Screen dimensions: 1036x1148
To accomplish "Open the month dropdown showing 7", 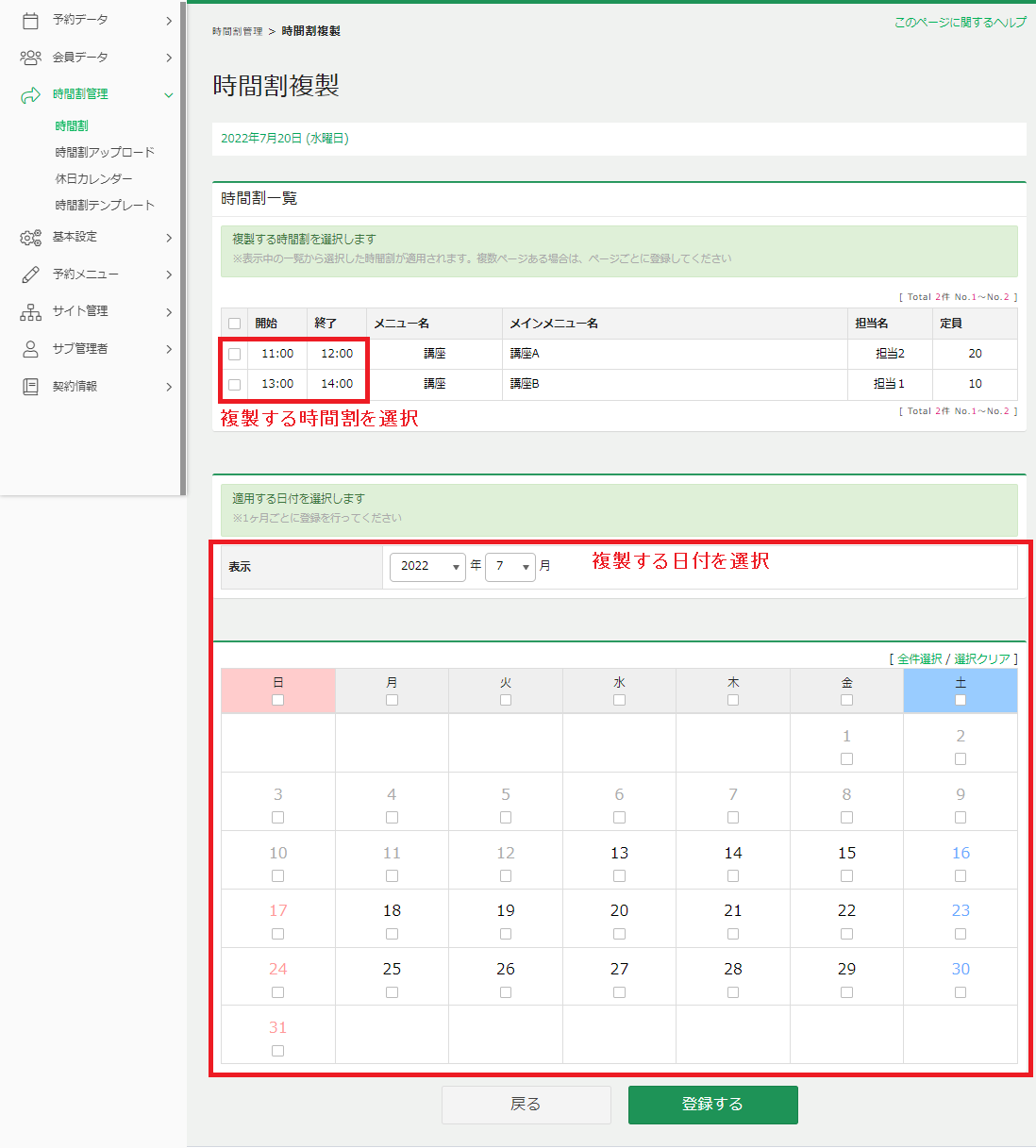I will 510,566.
